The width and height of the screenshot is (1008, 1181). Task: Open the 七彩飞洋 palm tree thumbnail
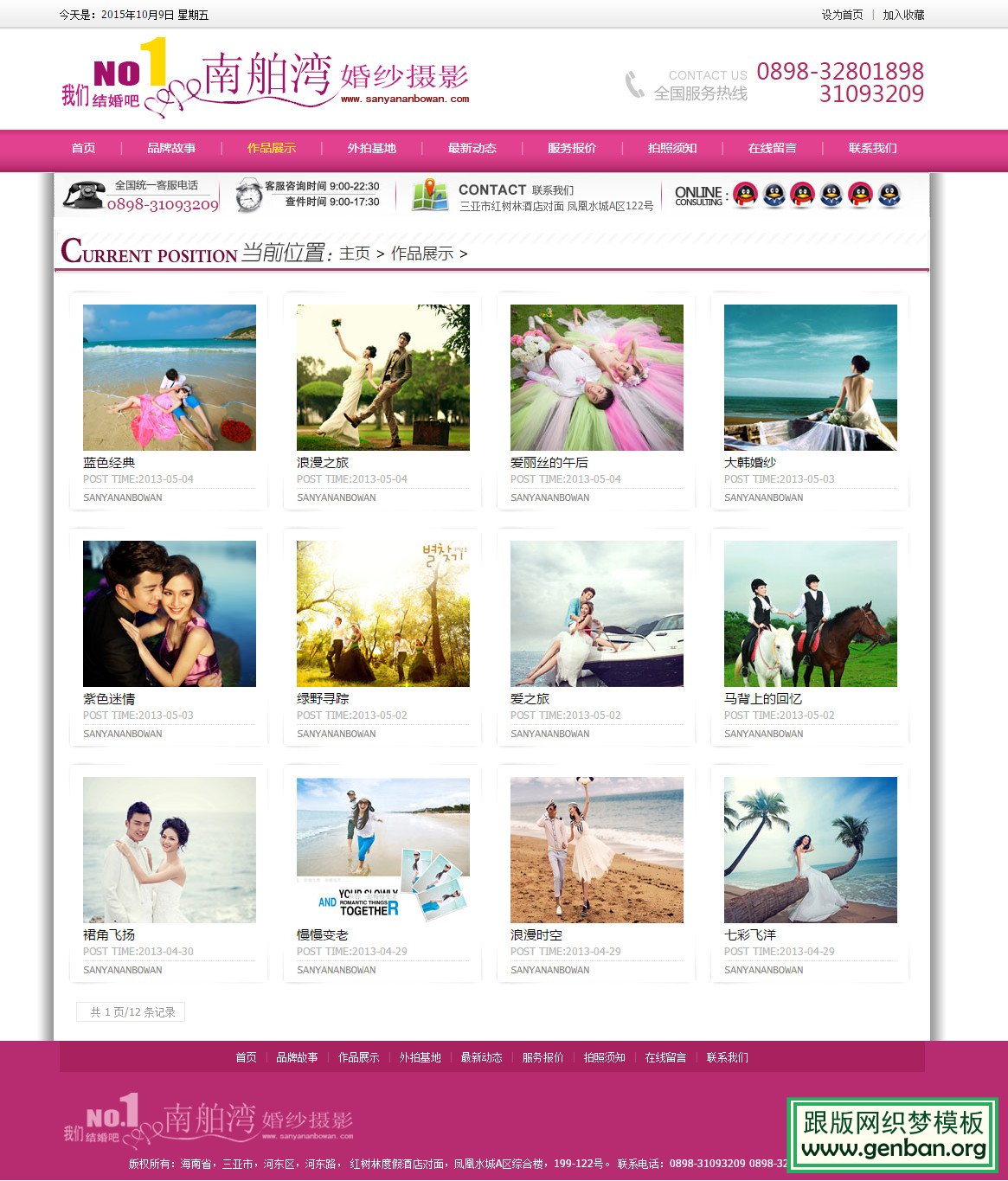[810, 850]
